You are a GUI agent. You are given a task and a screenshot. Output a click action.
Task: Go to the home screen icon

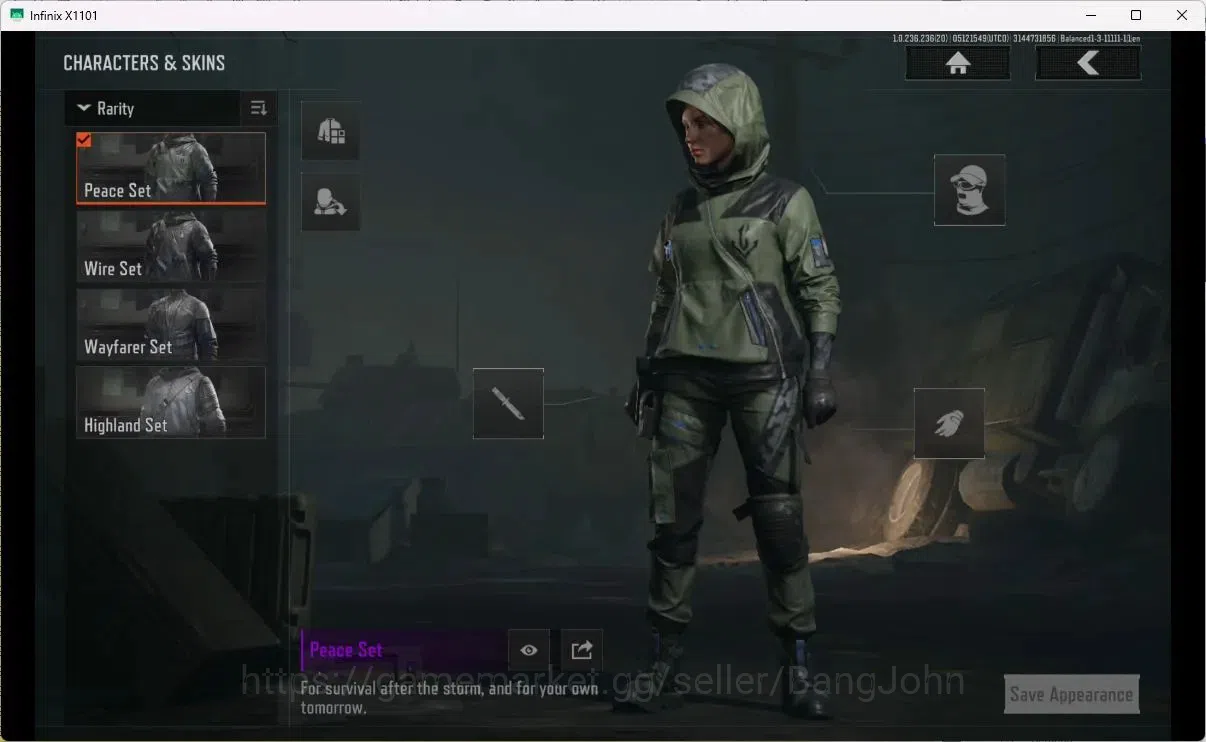[x=958, y=63]
